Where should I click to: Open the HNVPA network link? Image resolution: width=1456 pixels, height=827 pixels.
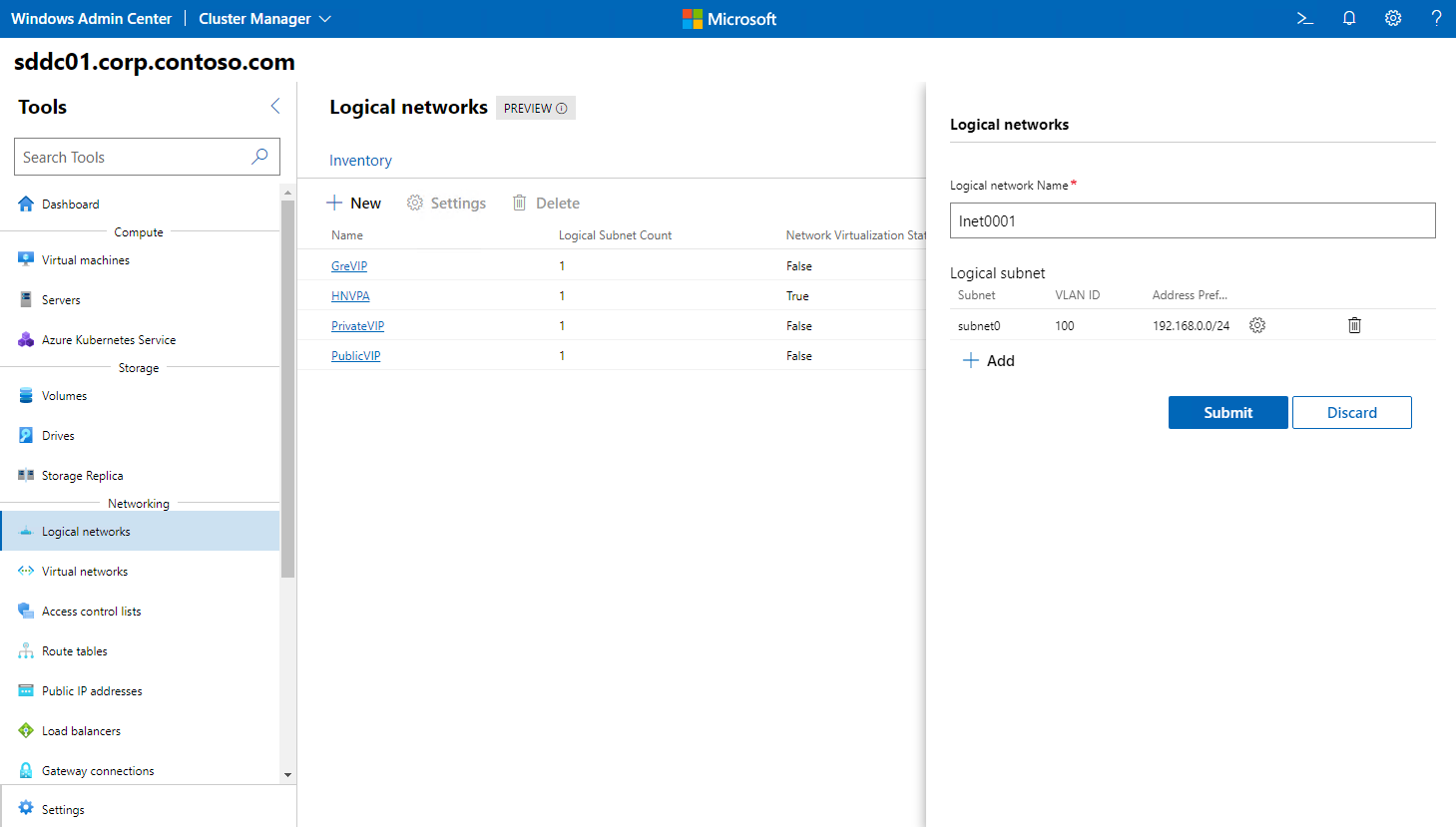pos(350,296)
